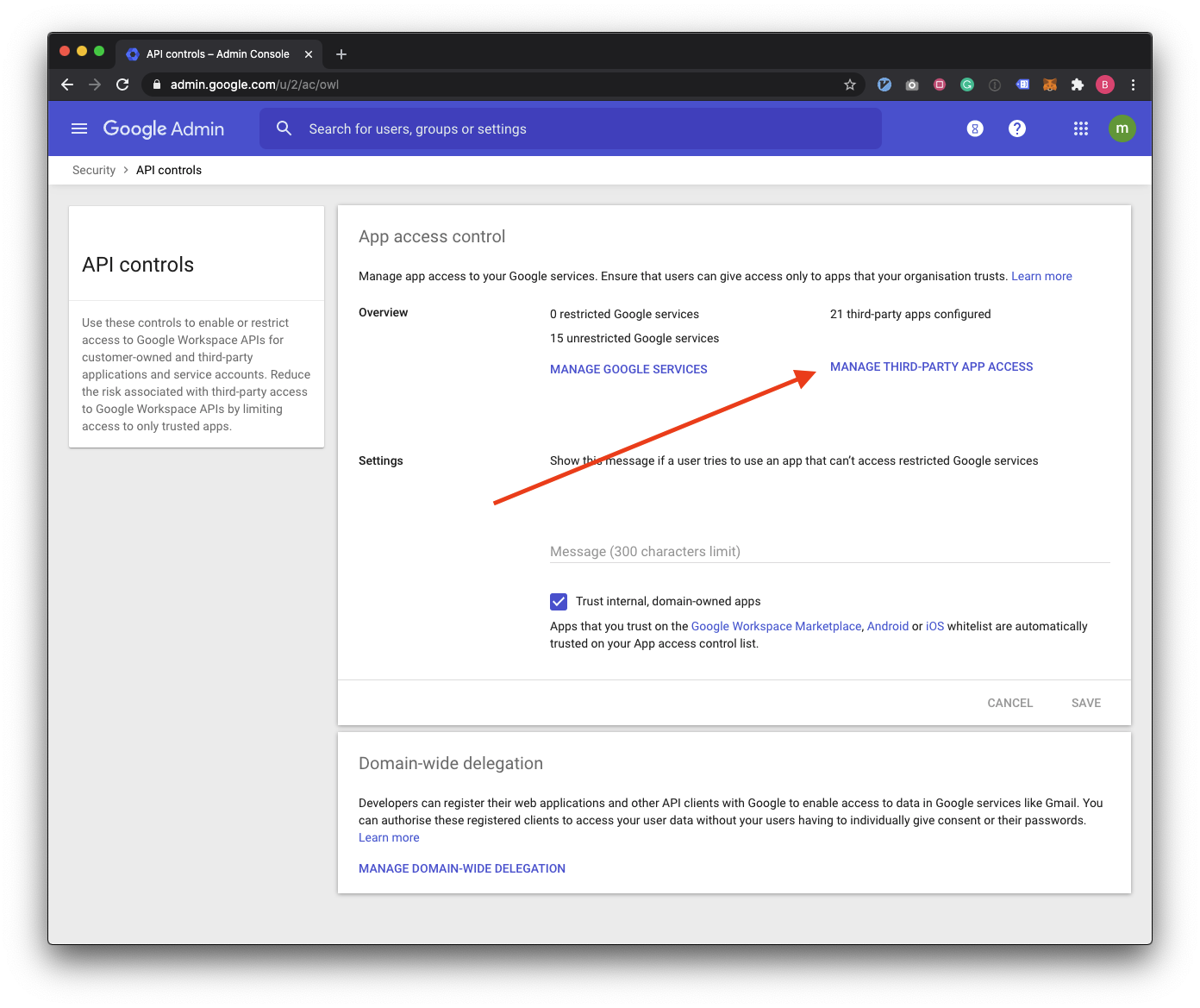Click the search magnifier icon

[x=284, y=128]
